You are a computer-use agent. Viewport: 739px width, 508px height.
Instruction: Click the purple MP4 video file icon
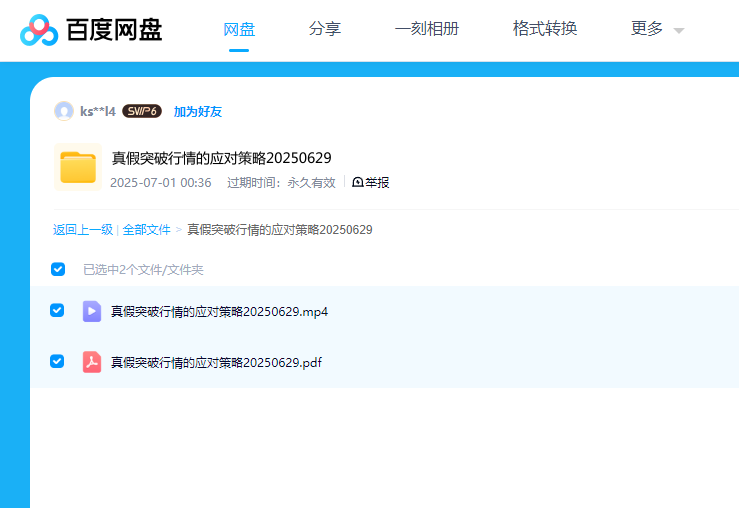(x=92, y=311)
